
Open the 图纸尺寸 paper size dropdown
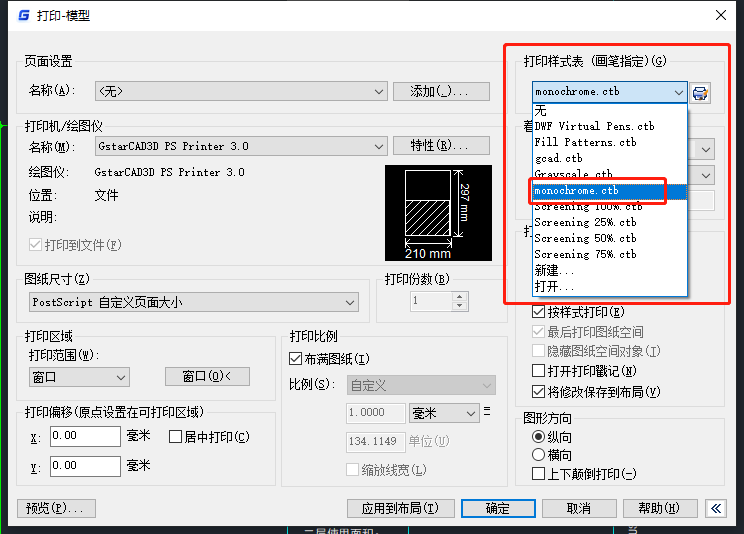pos(194,302)
